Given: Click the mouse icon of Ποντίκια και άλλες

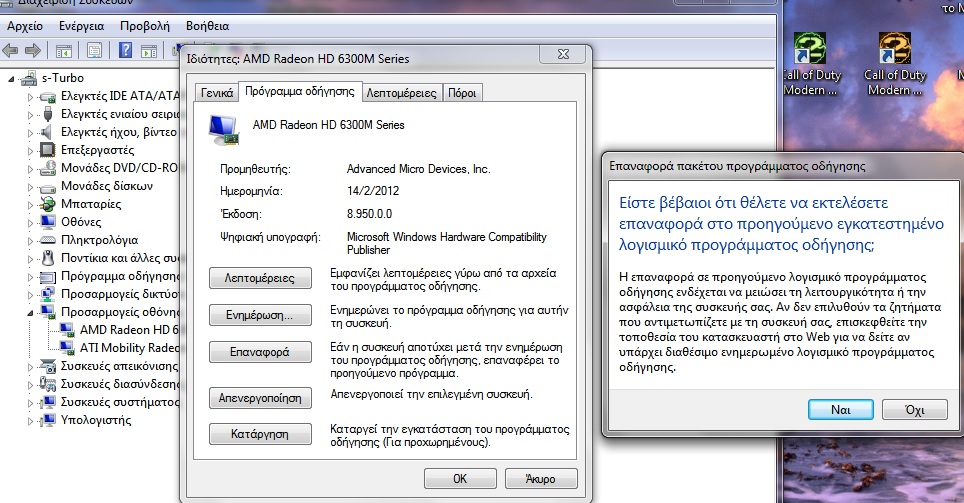Looking at the screenshot, I should point(47,258).
